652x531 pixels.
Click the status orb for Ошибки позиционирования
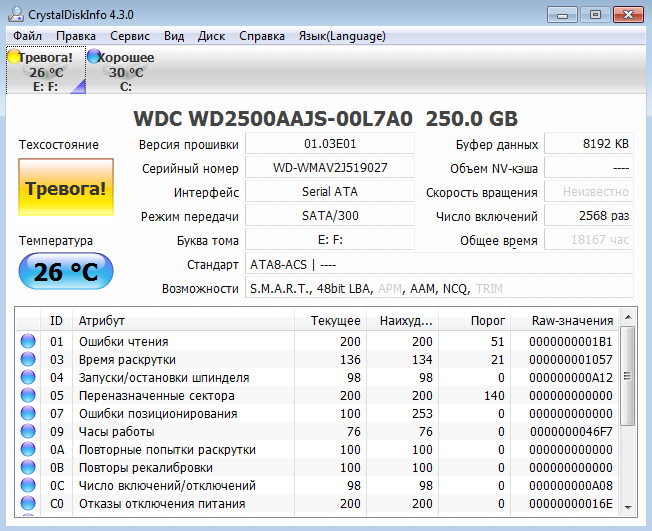pos(28,413)
